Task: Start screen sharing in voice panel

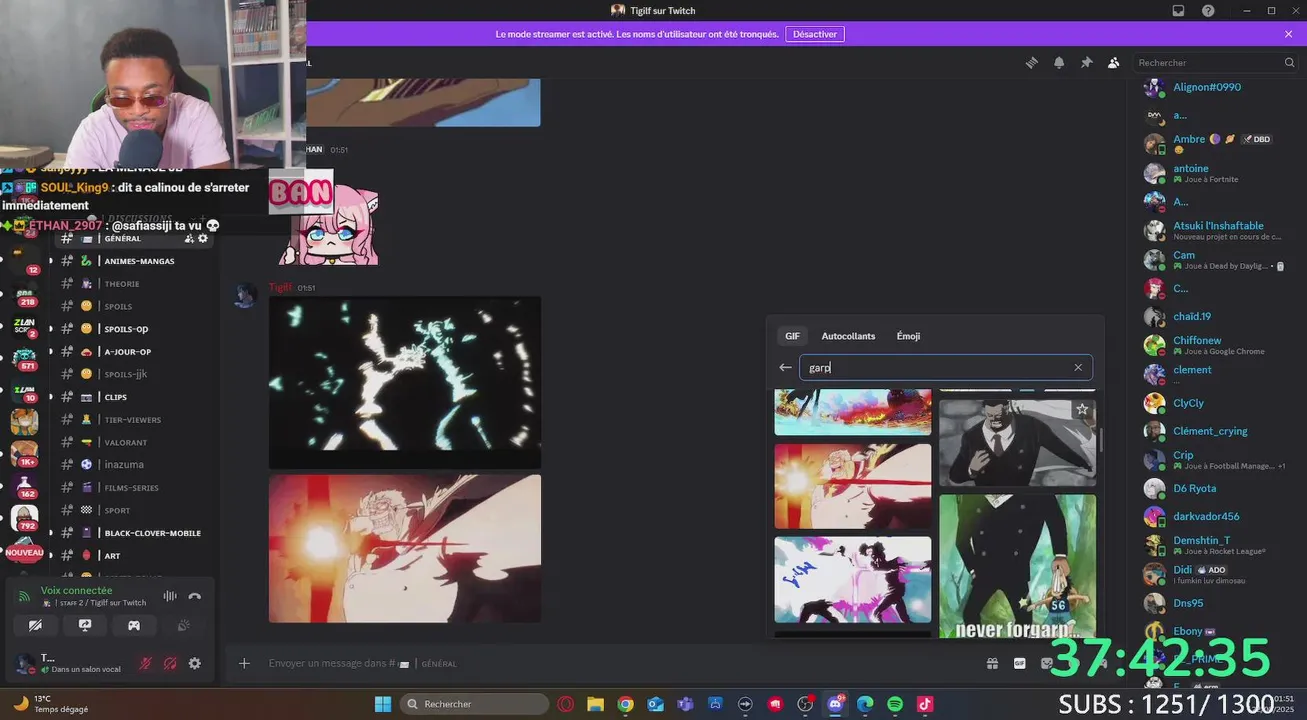Action: click(85, 625)
